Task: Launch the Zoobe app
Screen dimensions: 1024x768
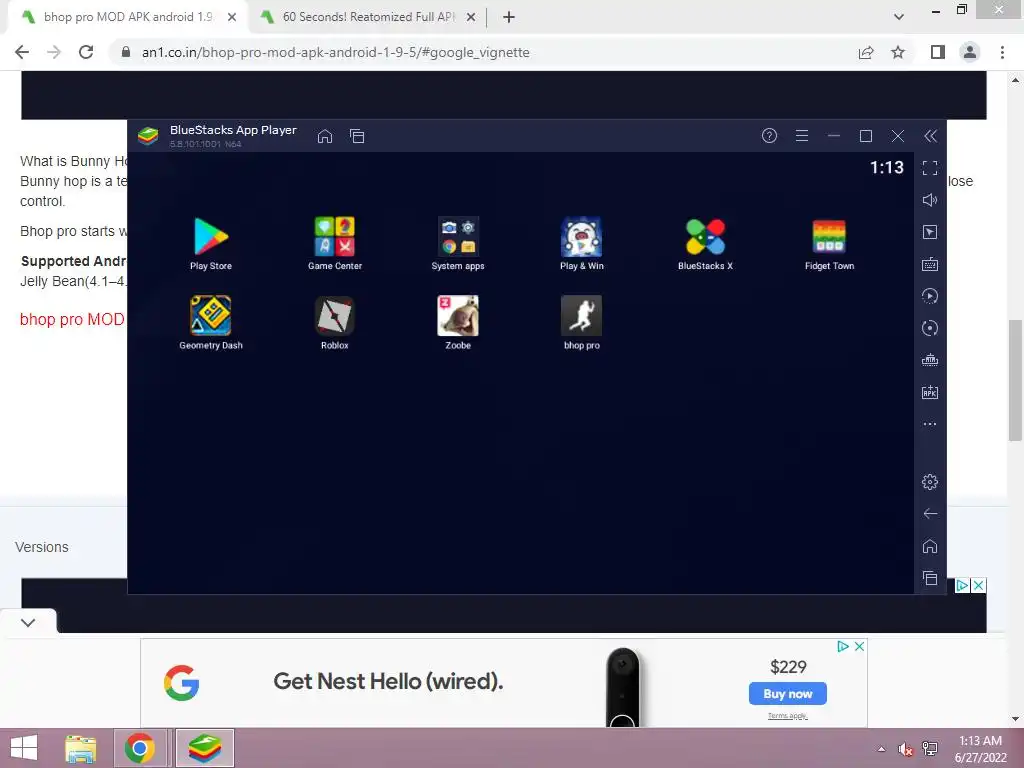Action: [x=458, y=323]
